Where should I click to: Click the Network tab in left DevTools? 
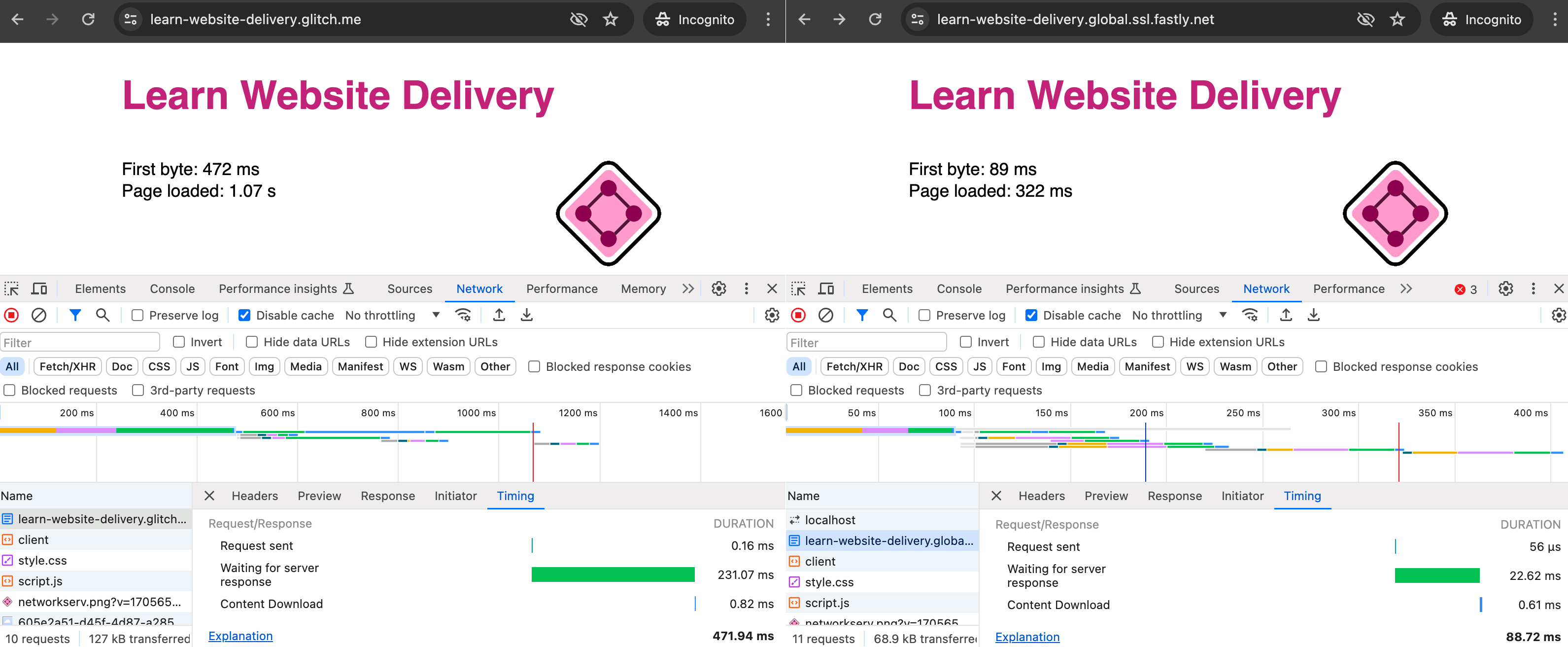point(478,289)
